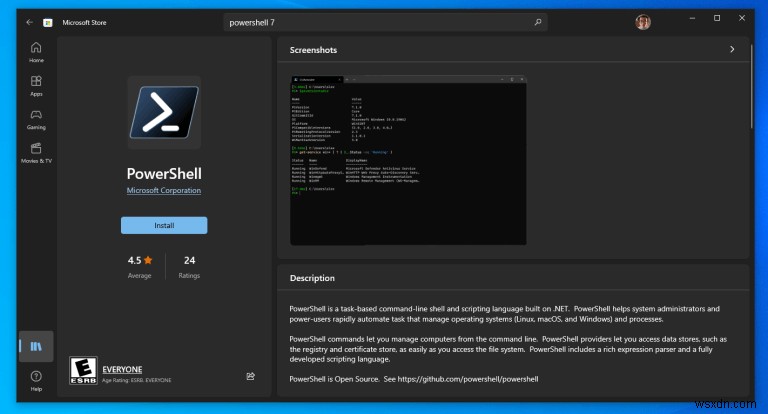
Task: Click the PowerShell app logo
Action: [164, 112]
